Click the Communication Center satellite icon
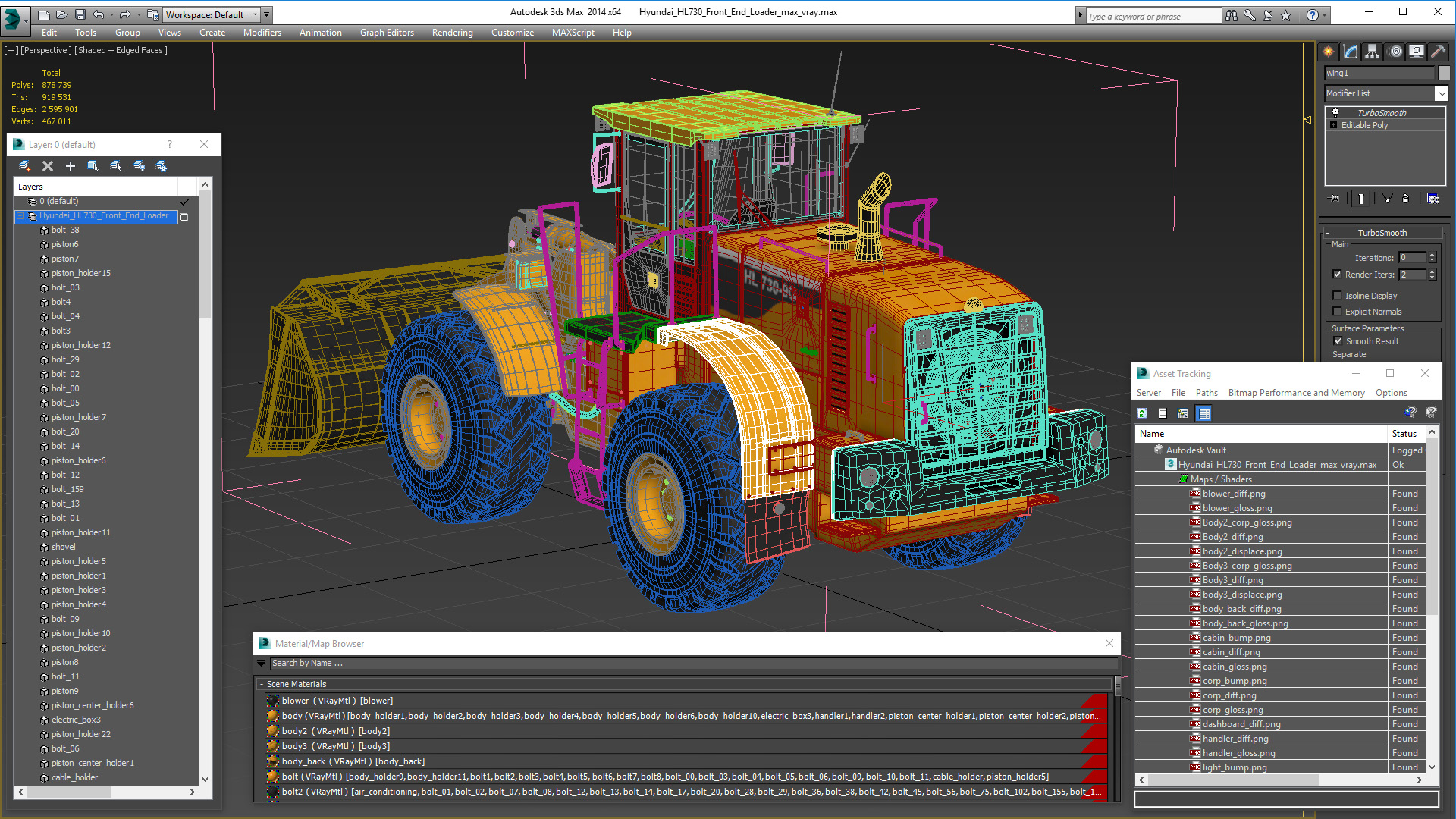Viewport: 1456px width, 819px height. (x=1267, y=15)
